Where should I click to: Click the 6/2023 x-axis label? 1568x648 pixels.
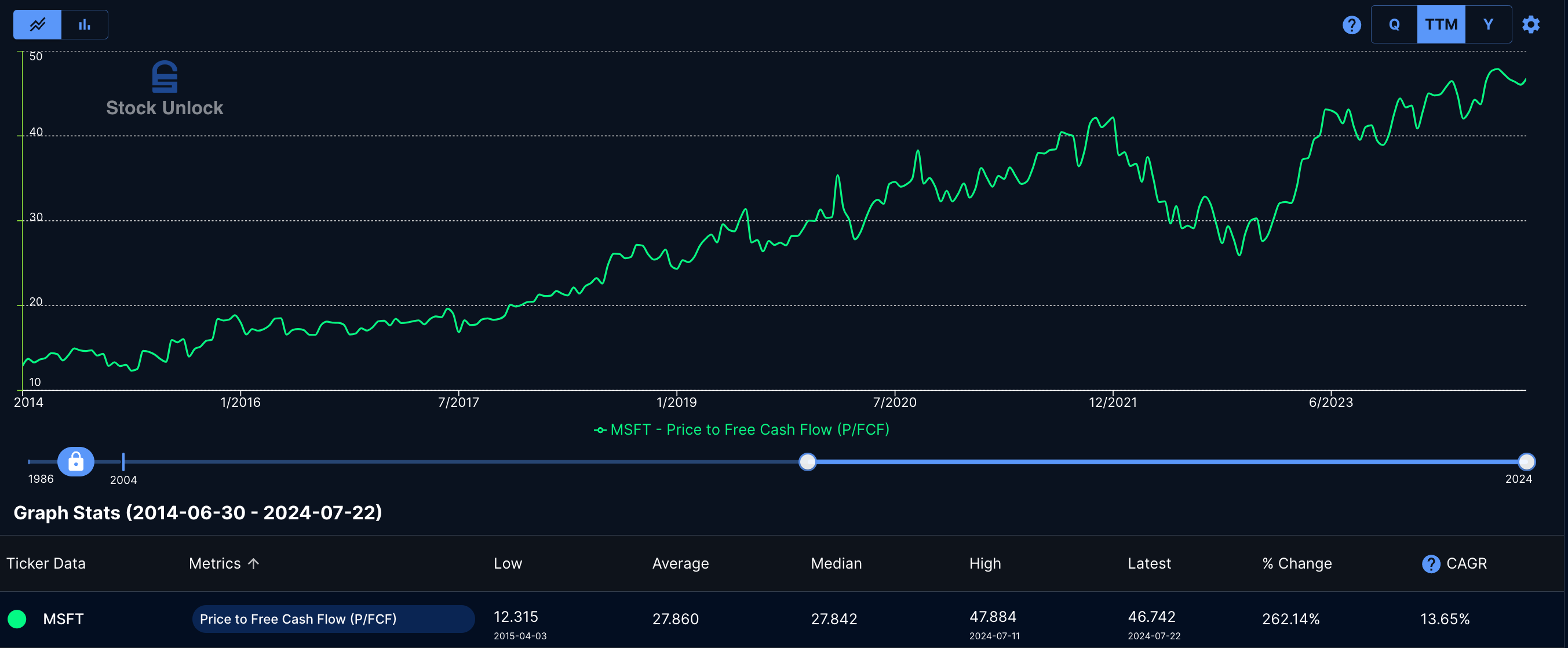[x=1330, y=402]
